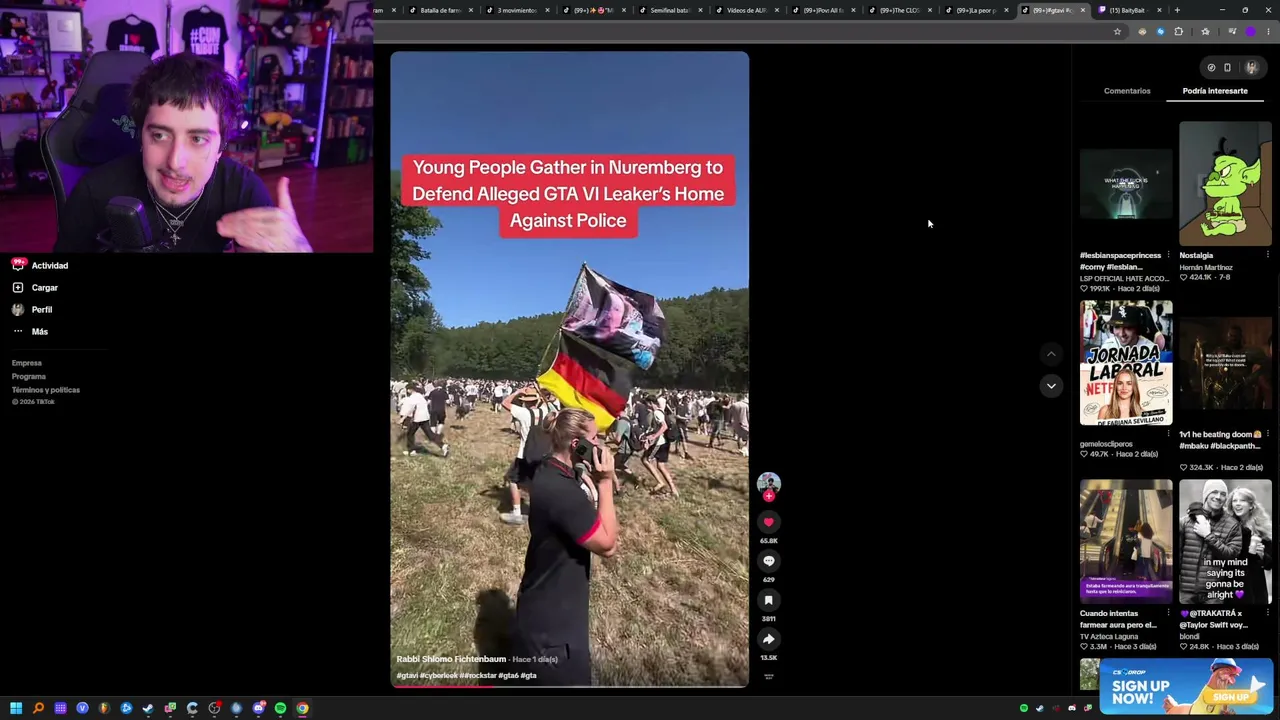1280x720 pixels.
Task: Open the Actividad notifications
Action: click(x=40, y=265)
